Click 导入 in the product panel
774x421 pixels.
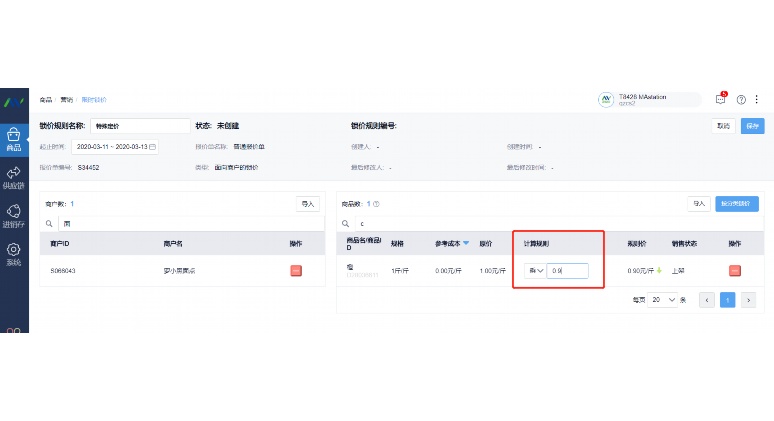698,203
